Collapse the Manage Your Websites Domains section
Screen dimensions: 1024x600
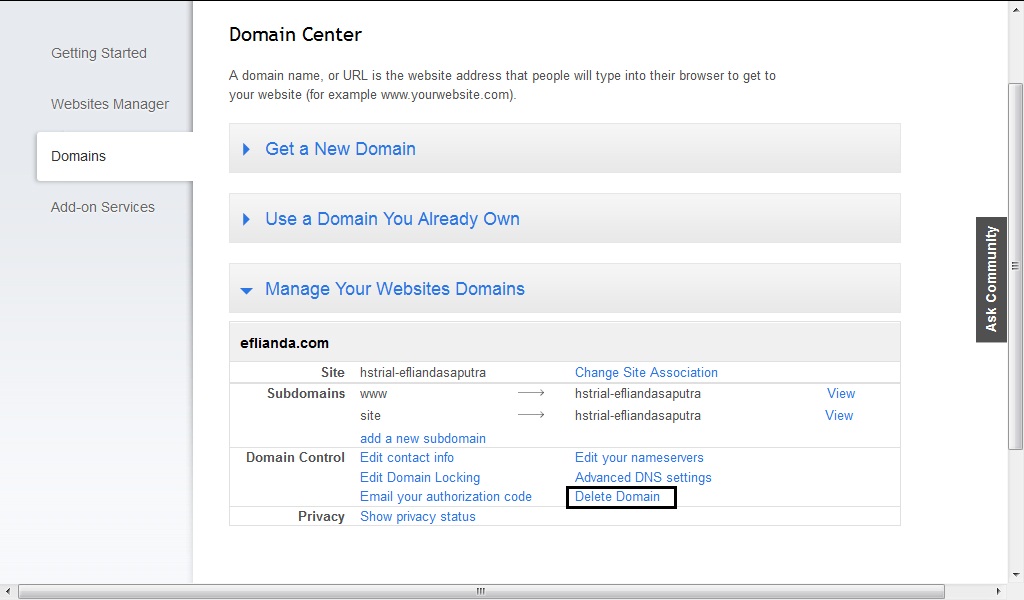coord(395,288)
